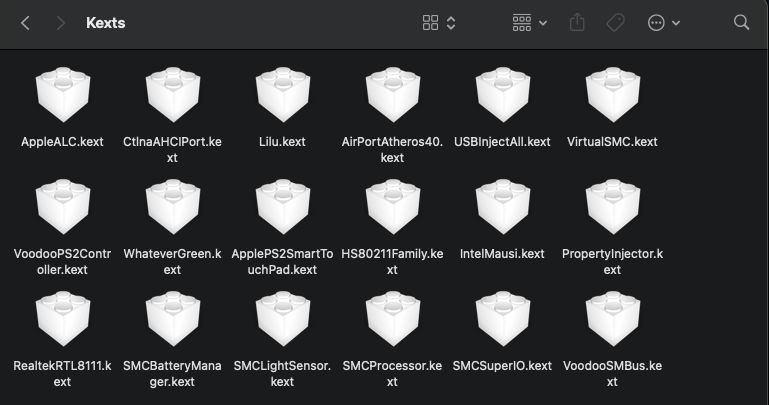Open Finder search magnifier
Viewport: 769px width, 405px height.
coord(741,23)
